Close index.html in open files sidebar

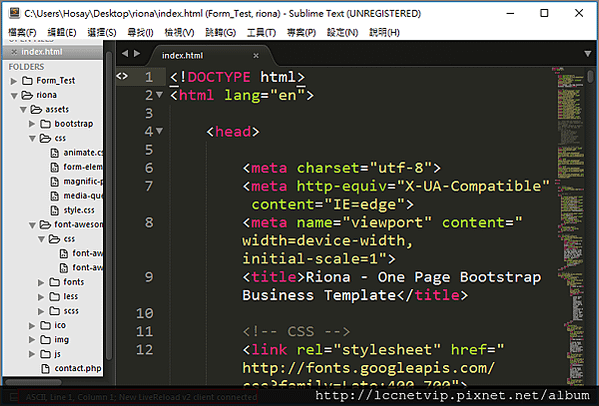(x=14, y=52)
